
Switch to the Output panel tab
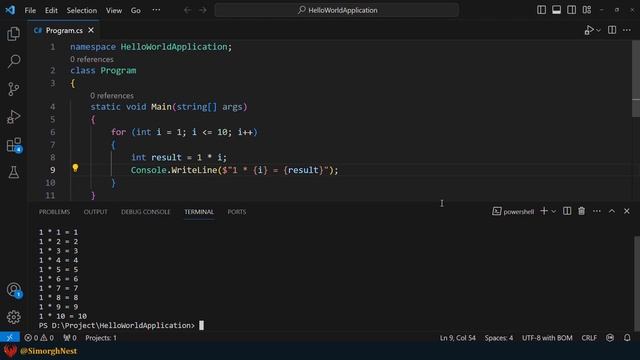tap(96, 212)
